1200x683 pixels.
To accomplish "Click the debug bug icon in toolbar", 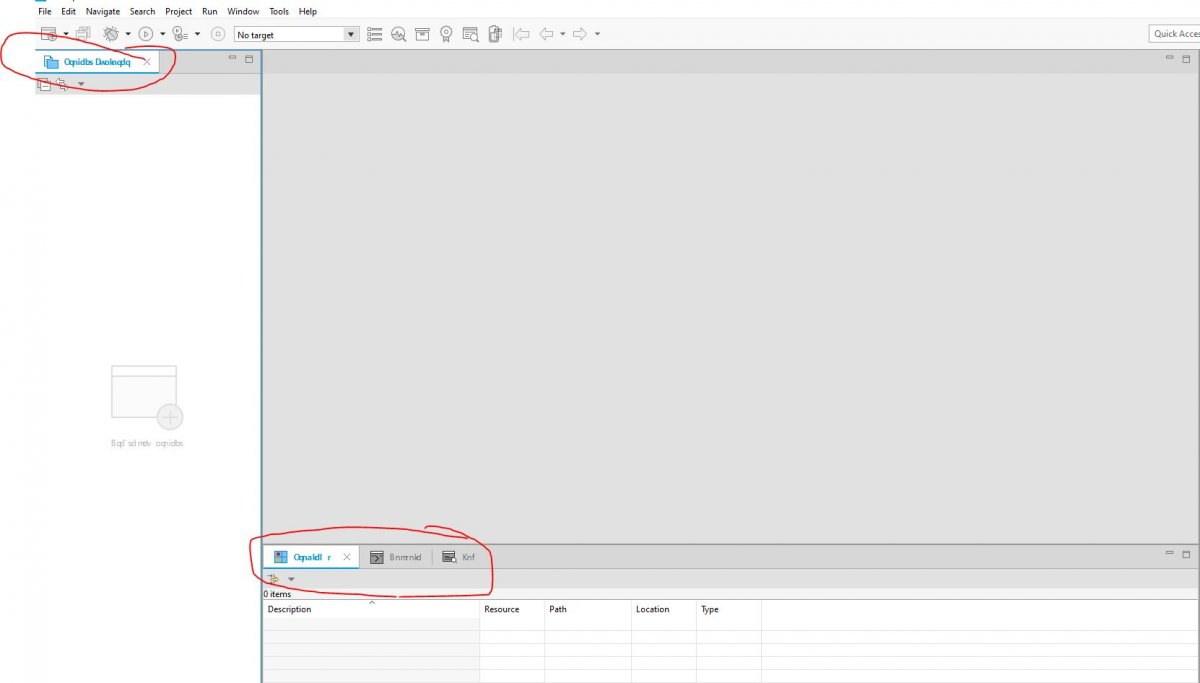I will click(111, 34).
